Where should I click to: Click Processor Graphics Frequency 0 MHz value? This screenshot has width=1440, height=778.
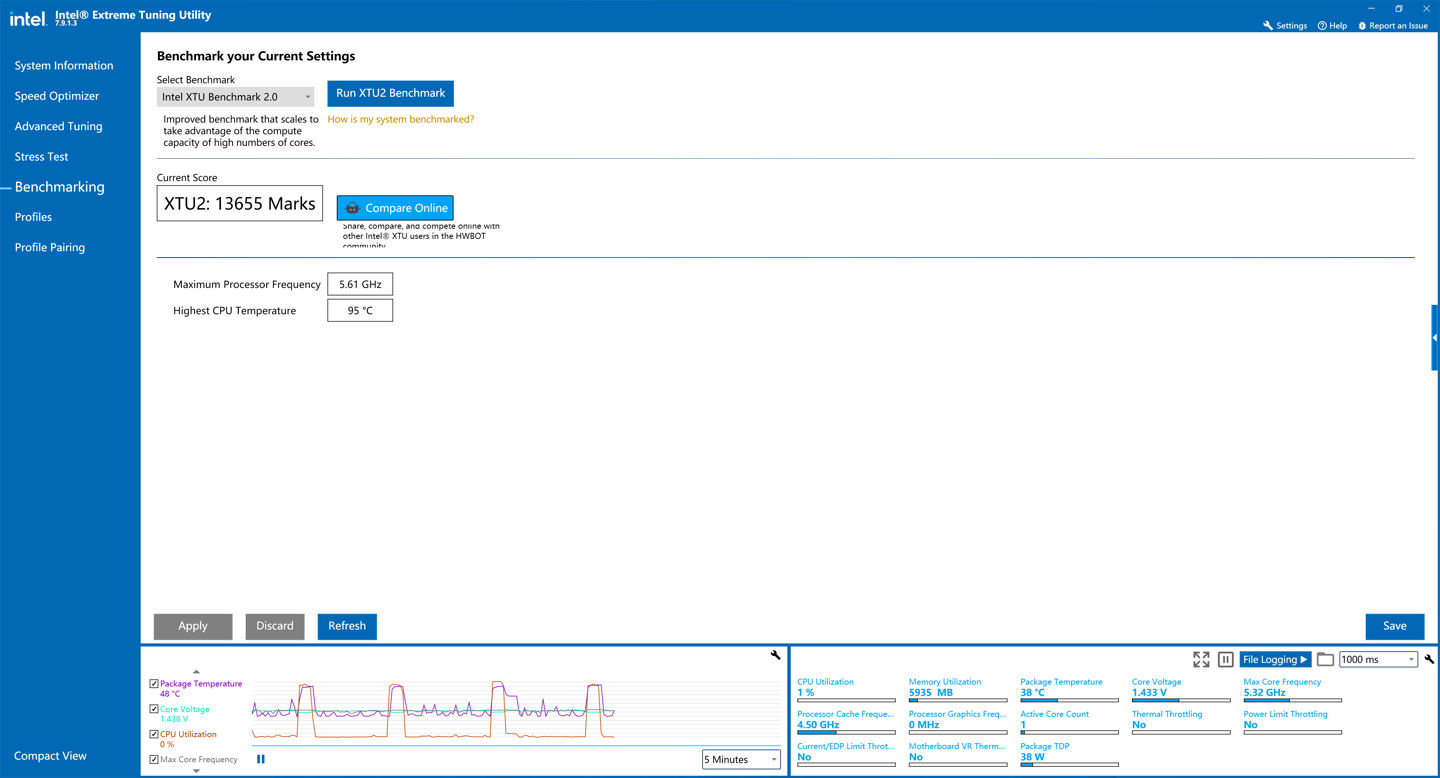(x=925, y=725)
